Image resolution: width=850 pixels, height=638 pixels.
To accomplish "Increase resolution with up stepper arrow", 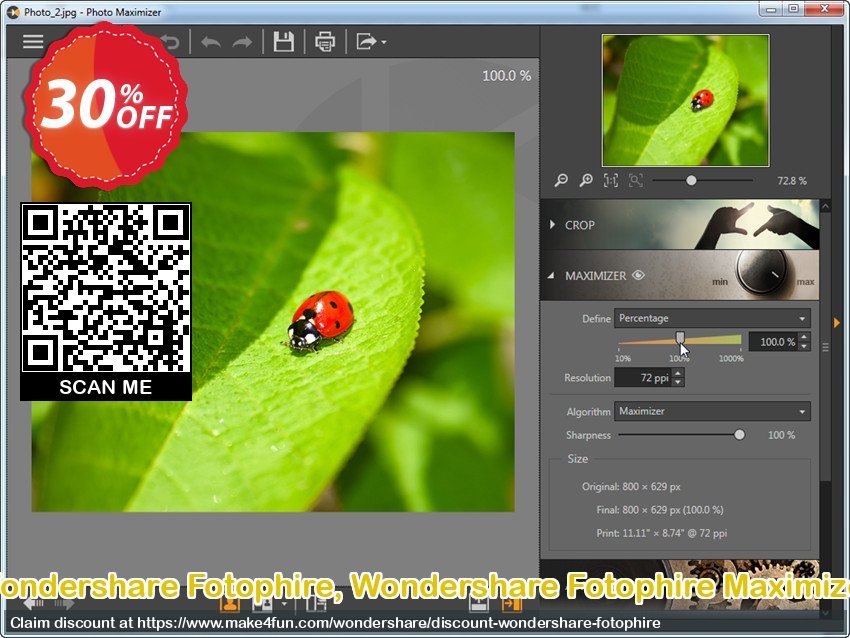I will (678, 373).
